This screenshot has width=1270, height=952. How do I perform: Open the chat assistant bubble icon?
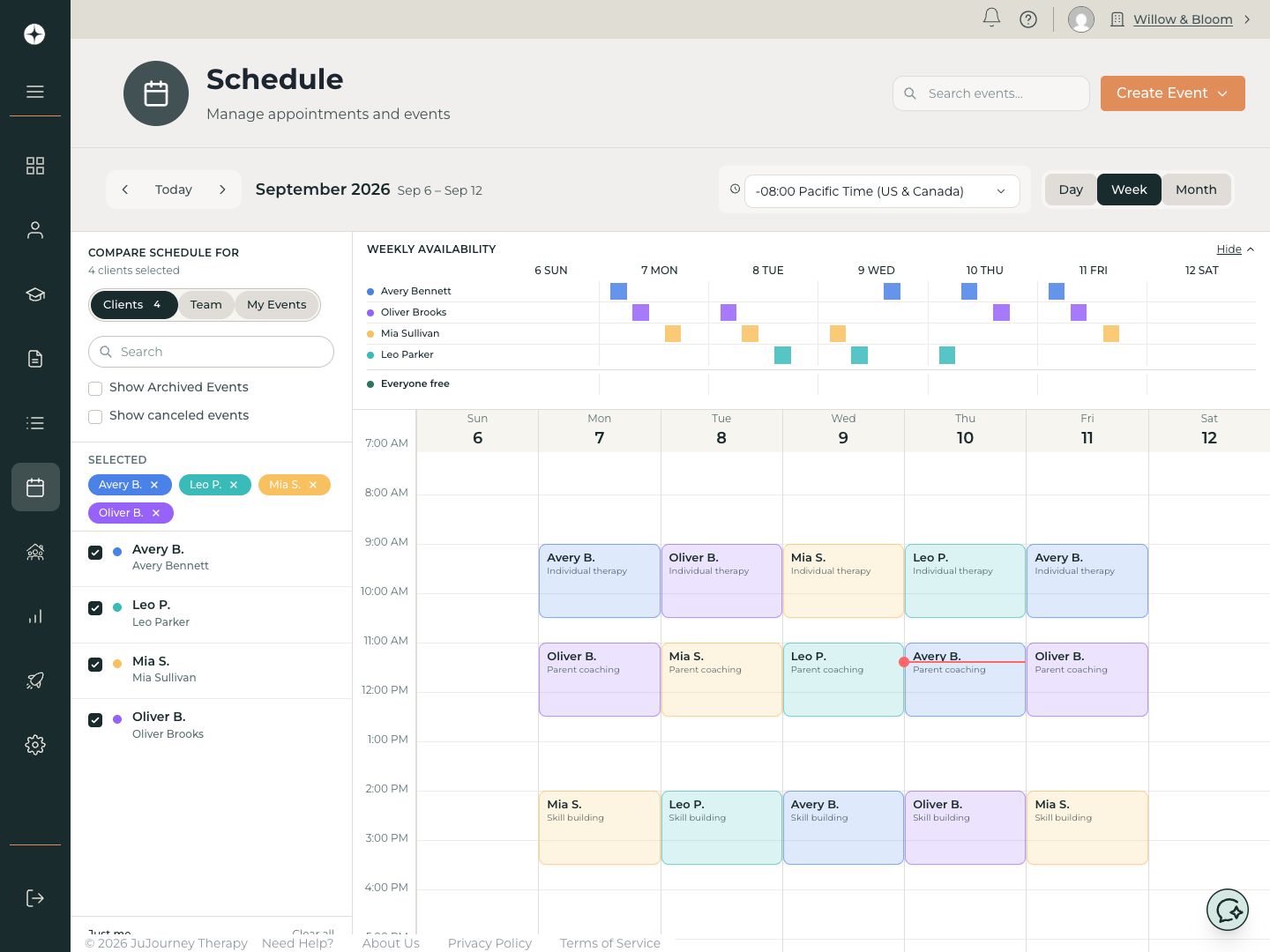(x=1228, y=910)
